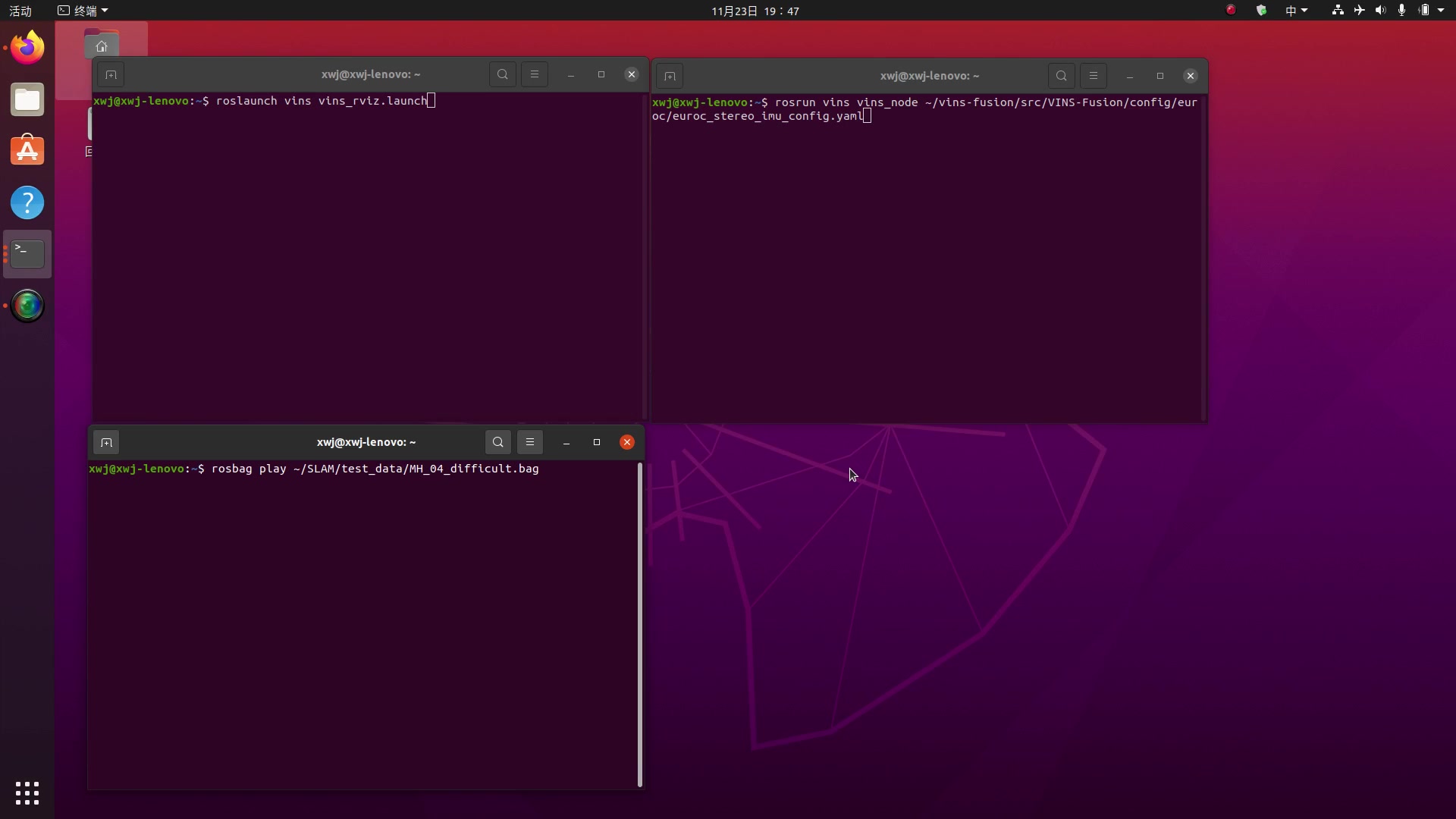Click search icon in roslaunch terminal
1456x819 pixels.
pyautogui.click(x=503, y=74)
